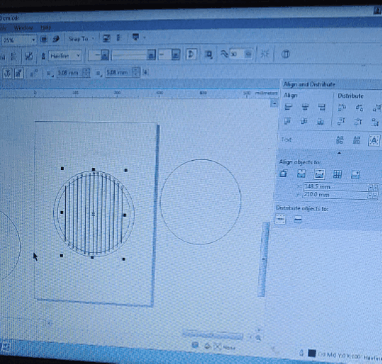The width and height of the screenshot is (382, 364).
Task: Align objects to Specified Point icon
Action: pos(355,174)
